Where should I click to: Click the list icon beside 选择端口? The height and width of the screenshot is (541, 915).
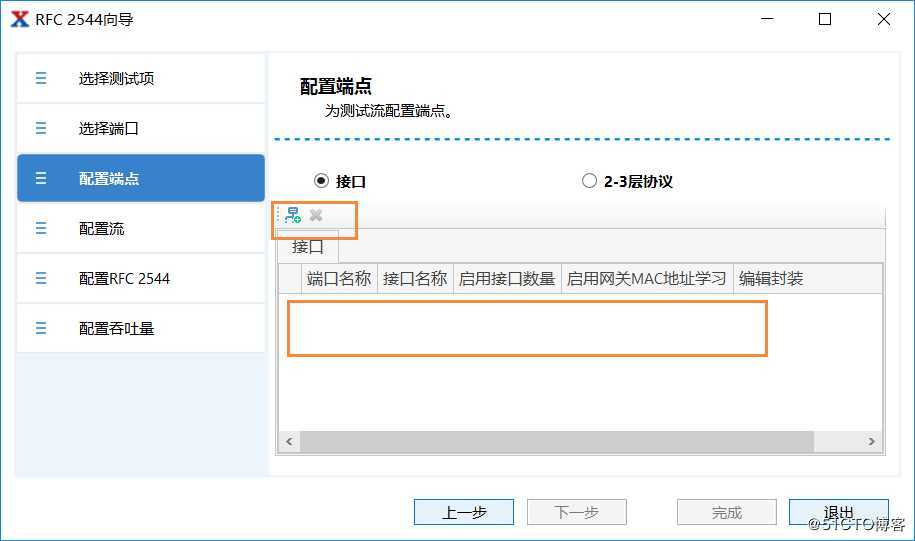tap(41, 128)
